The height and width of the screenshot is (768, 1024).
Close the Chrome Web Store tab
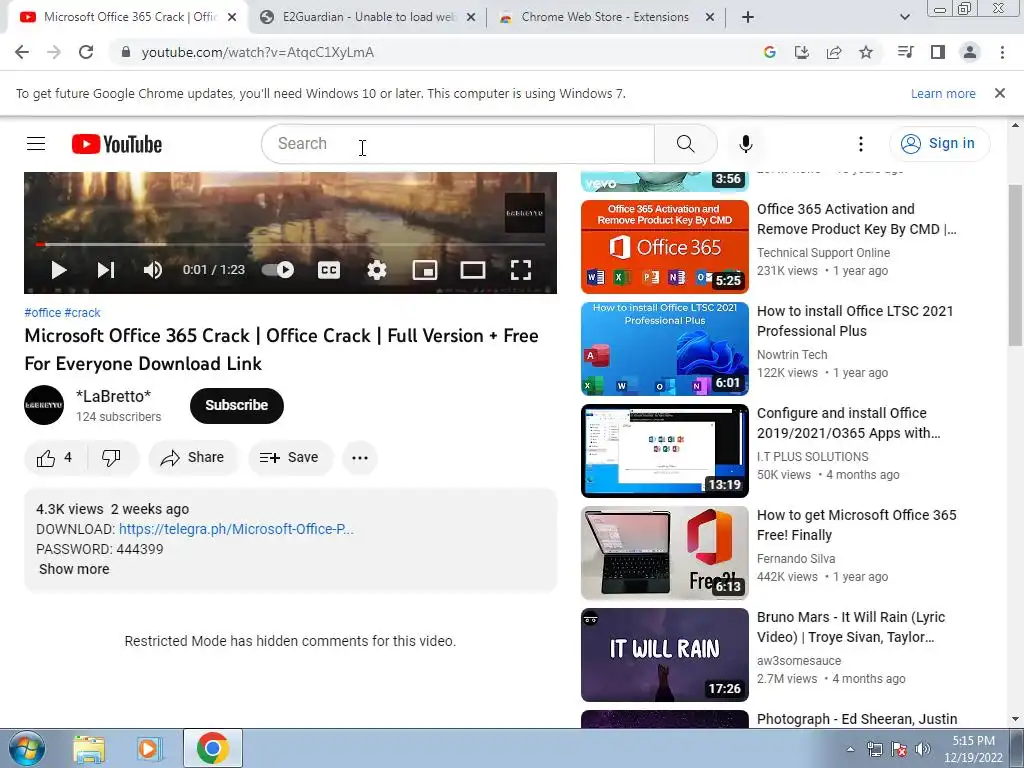pos(710,18)
